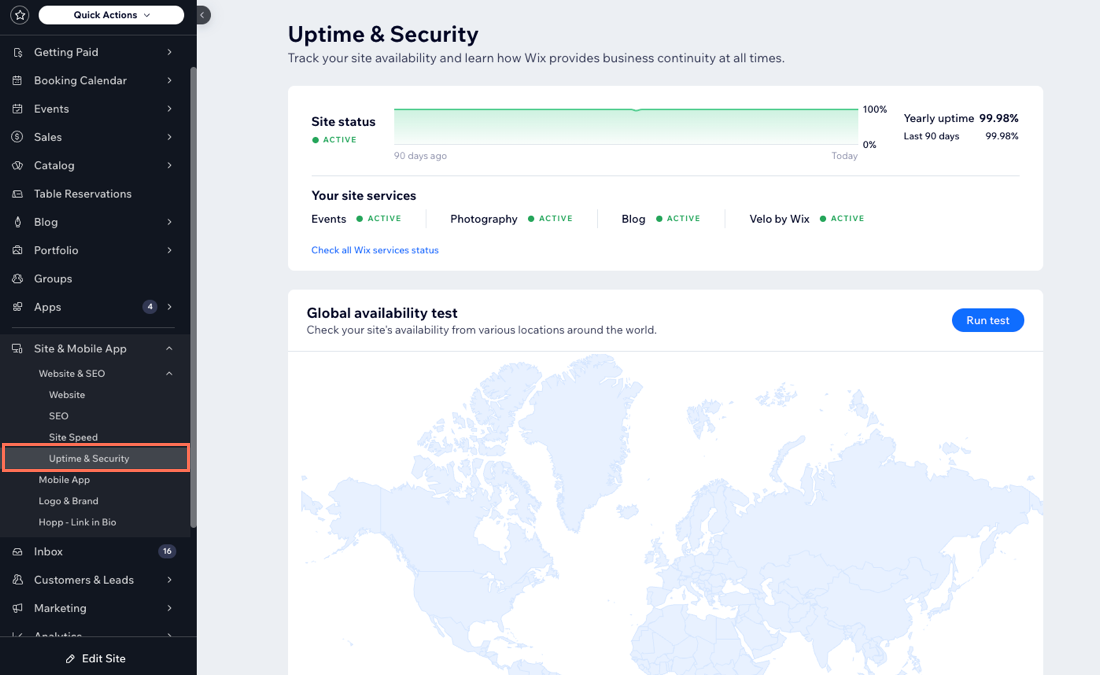This screenshot has height=675, width=1100.
Task: Click the Velo by Wix ACTIVE status
Action: [842, 218]
